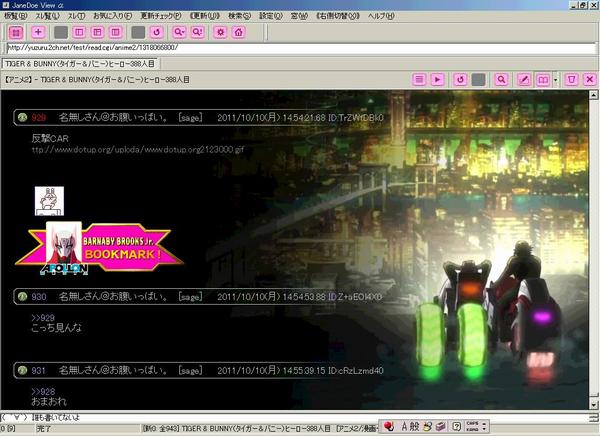
Task: Click the gray square in thread toolbar
Action: point(478,80)
